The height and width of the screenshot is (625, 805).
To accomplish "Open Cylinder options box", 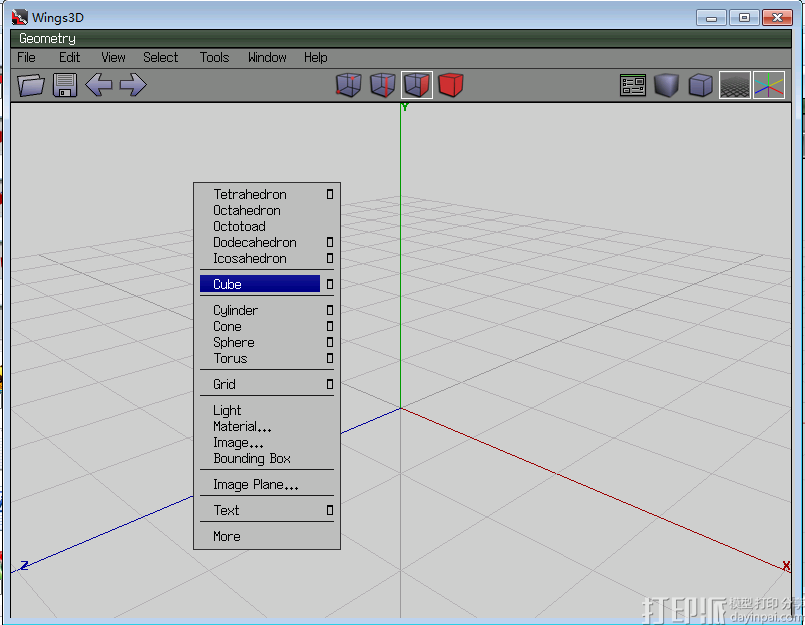I will click(330, 310).
